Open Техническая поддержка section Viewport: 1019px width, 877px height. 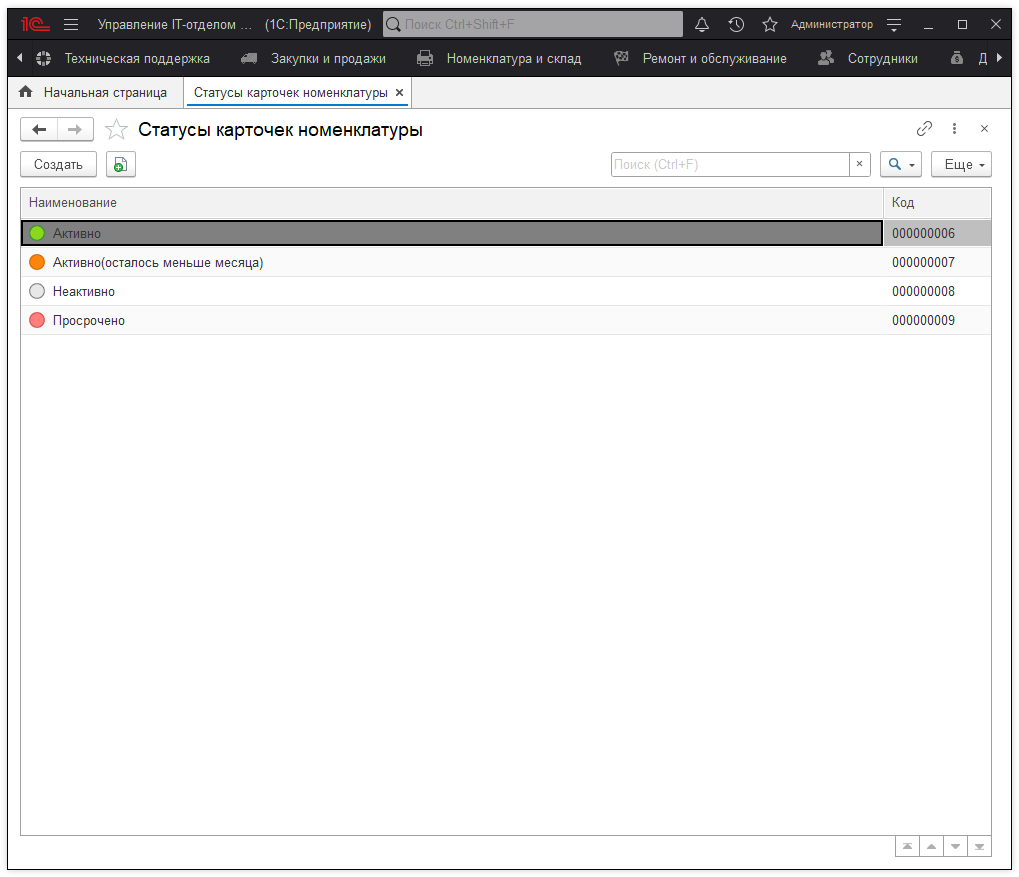click(x=137, y=59)
